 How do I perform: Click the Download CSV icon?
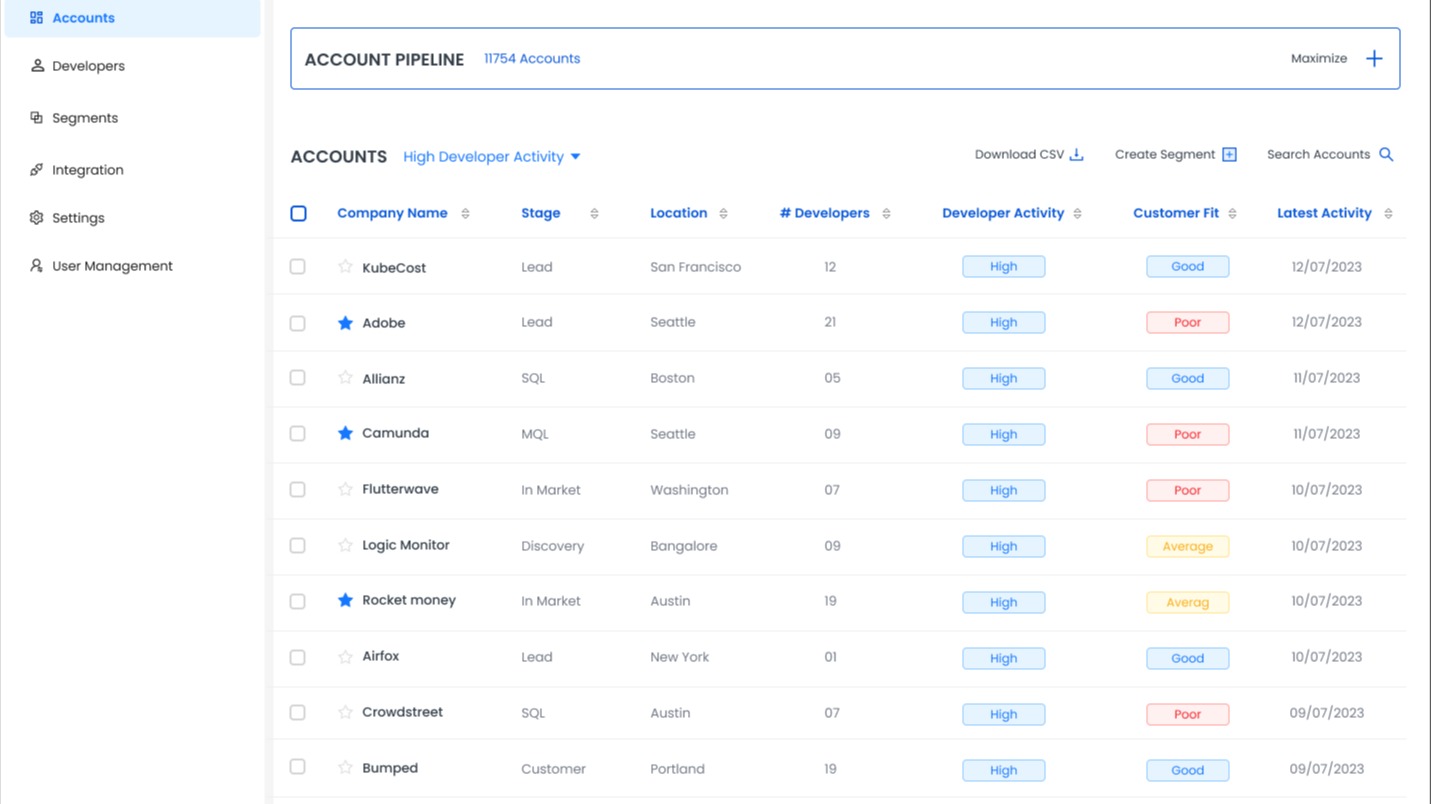tap(1076, 154)
